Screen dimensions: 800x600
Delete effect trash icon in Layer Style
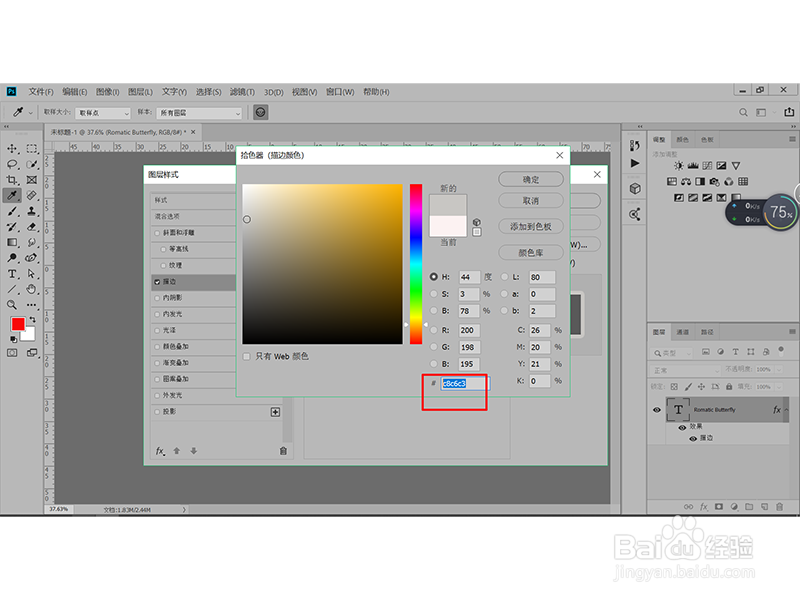(x=283, y=451)
